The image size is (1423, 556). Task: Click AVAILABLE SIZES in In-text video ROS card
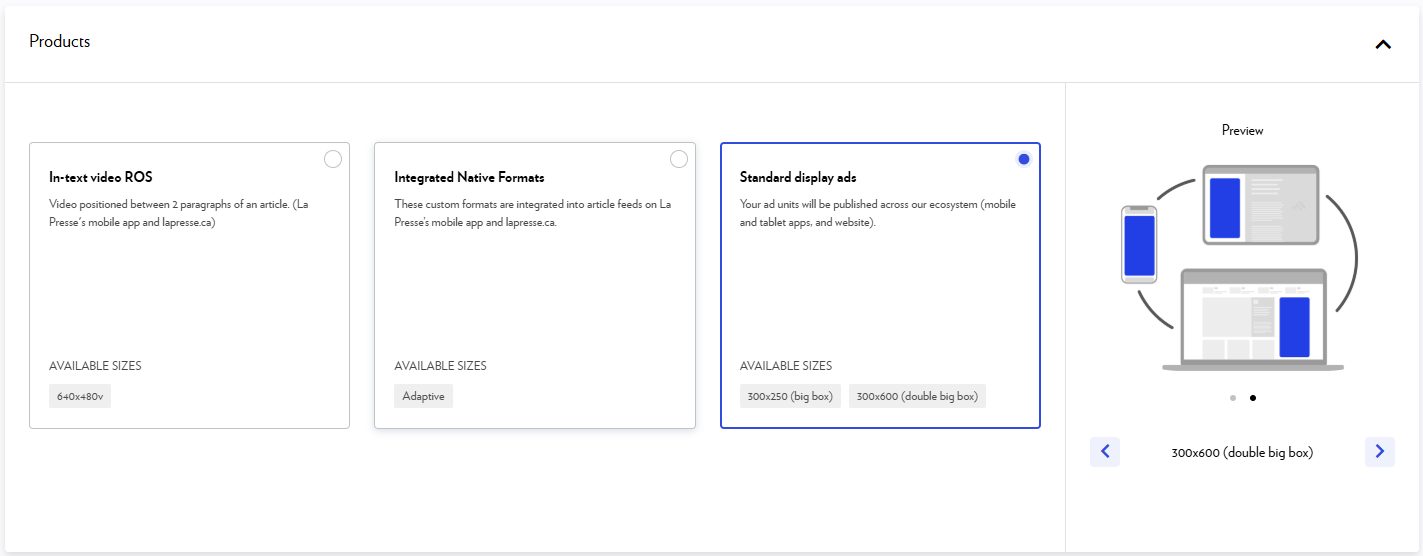tap(95, 366)
